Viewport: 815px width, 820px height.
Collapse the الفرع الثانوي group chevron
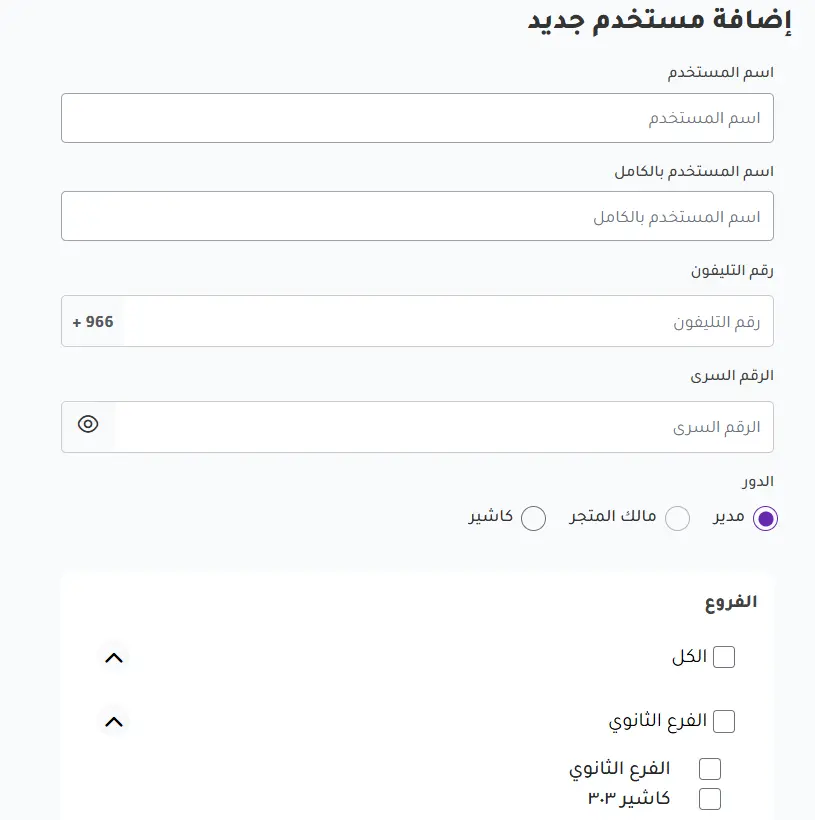[114, 721]
